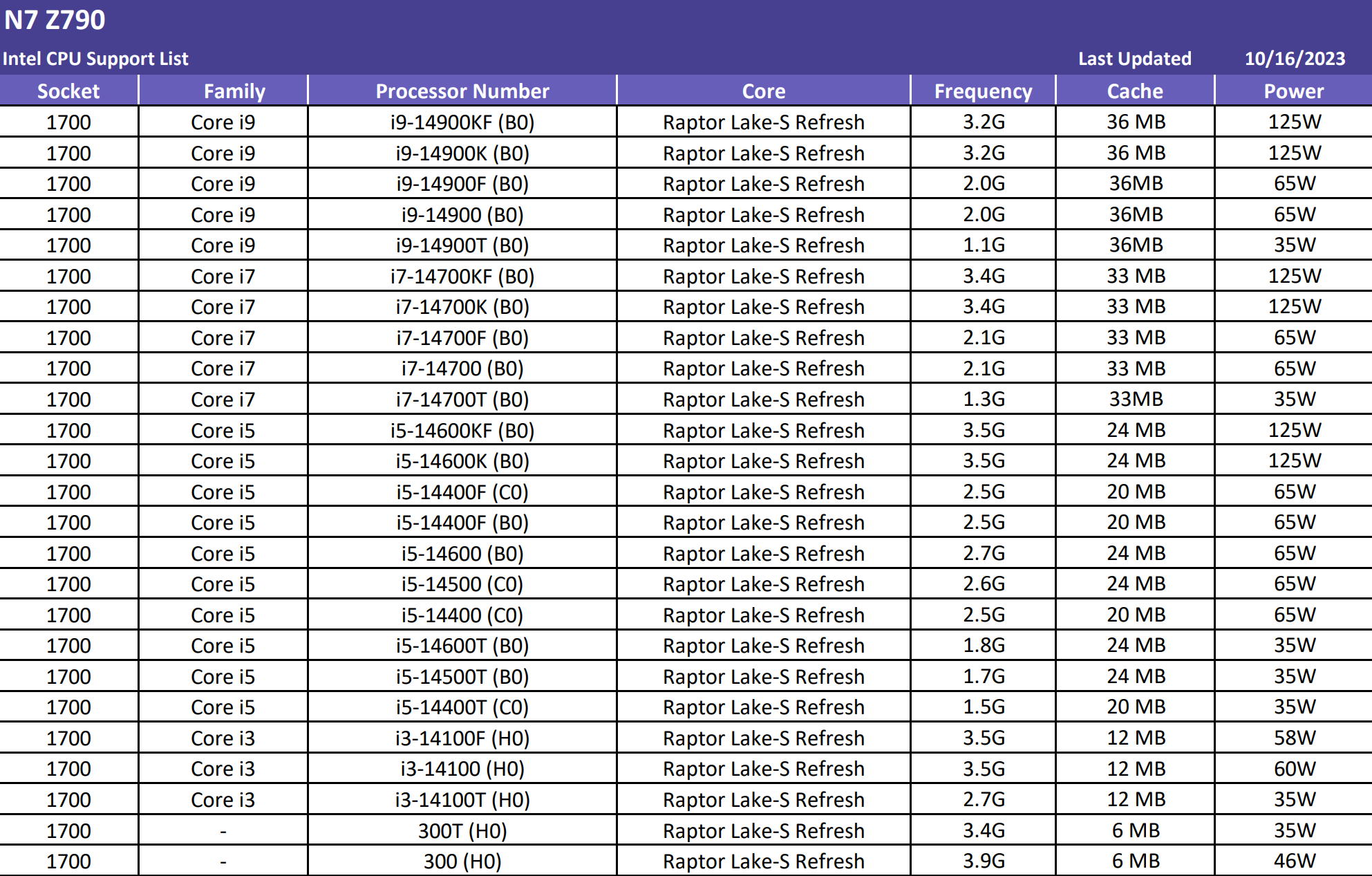This screenshot has width=1372, height=876.
Task: Click Core i9 in i9-14900KF row
Action: (x=223, y=122)
